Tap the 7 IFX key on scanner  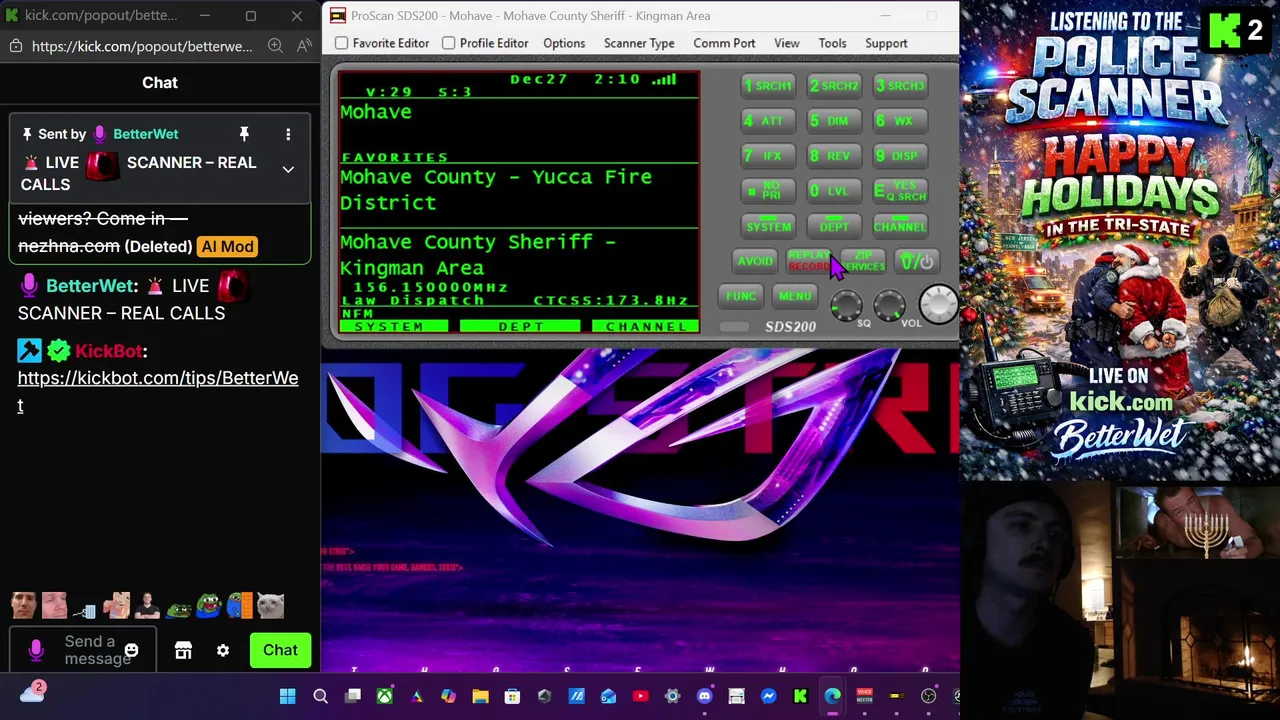pos(768,156)
